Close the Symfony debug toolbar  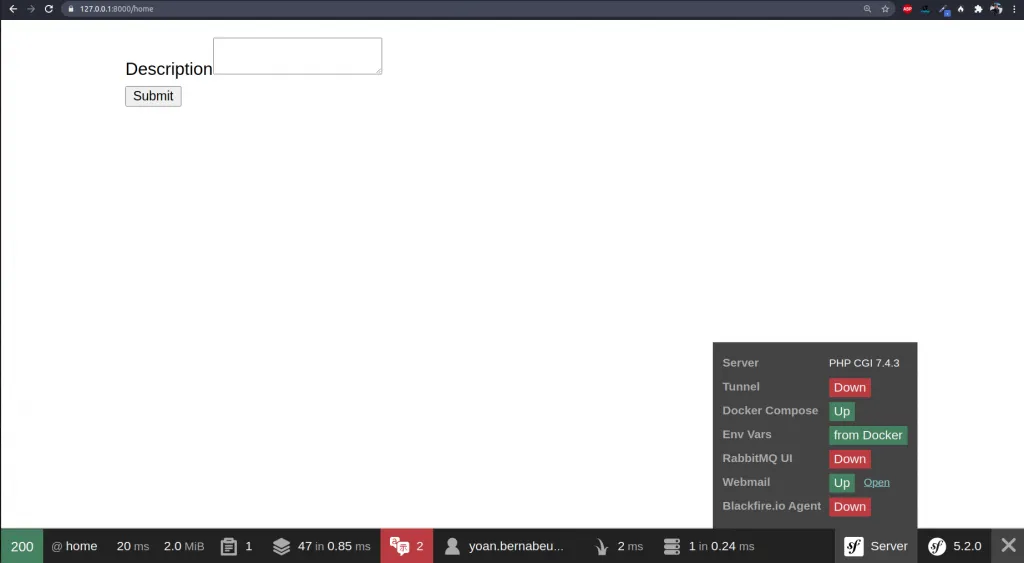point(1008,546)
